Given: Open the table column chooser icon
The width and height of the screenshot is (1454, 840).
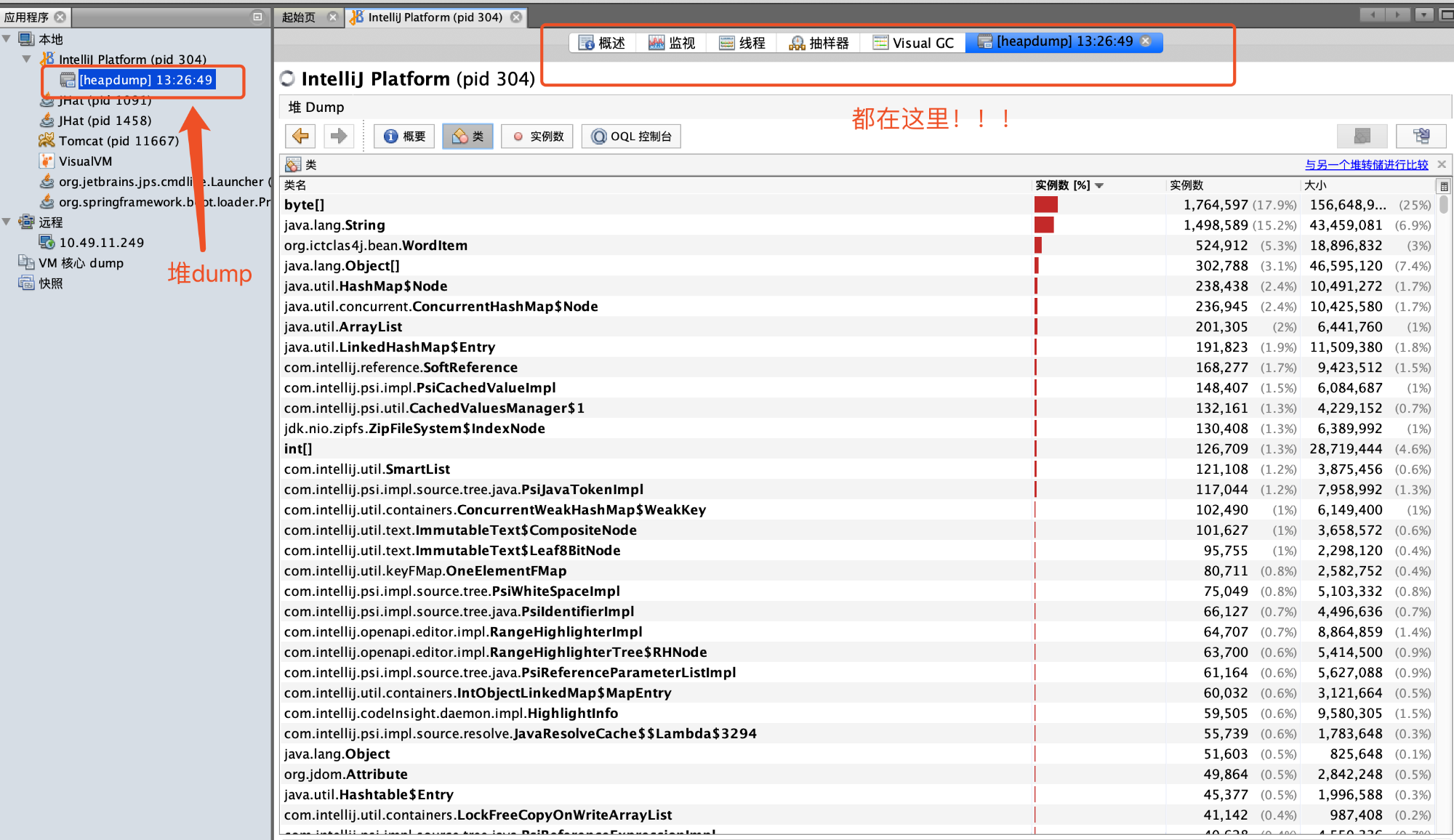Looking at the screenshot, I should 1444,186.
